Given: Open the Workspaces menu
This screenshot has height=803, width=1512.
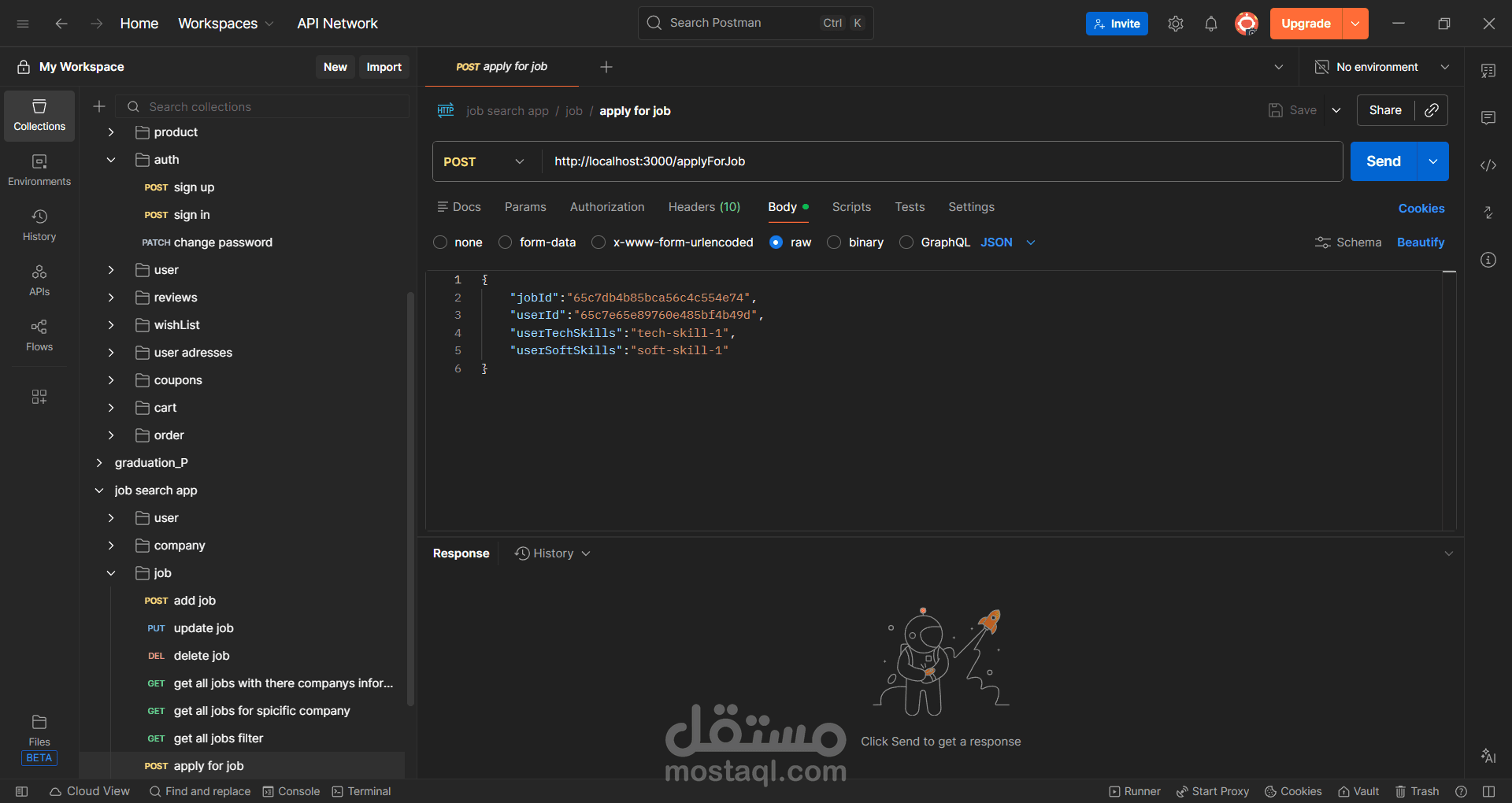Looking at the screenshot, I should [226, 24].
